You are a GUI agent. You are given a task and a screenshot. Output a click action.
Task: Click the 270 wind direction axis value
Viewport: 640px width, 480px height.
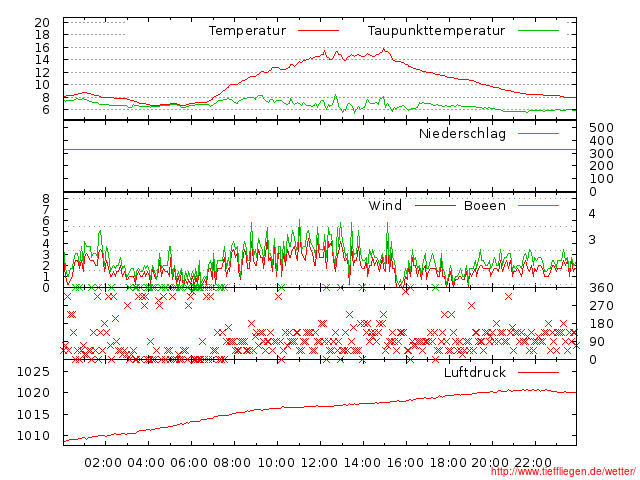point(601,306)
